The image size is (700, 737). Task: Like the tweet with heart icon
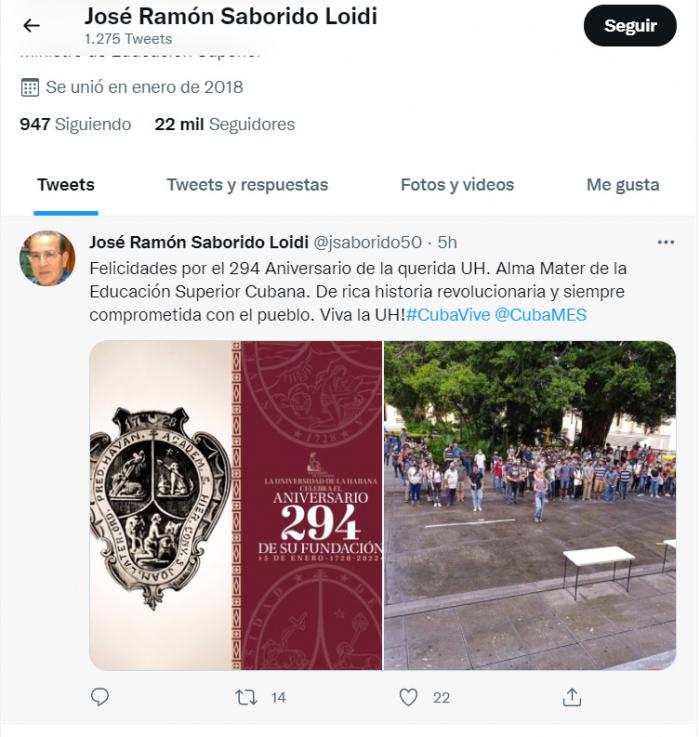click(x=408, y=697)
